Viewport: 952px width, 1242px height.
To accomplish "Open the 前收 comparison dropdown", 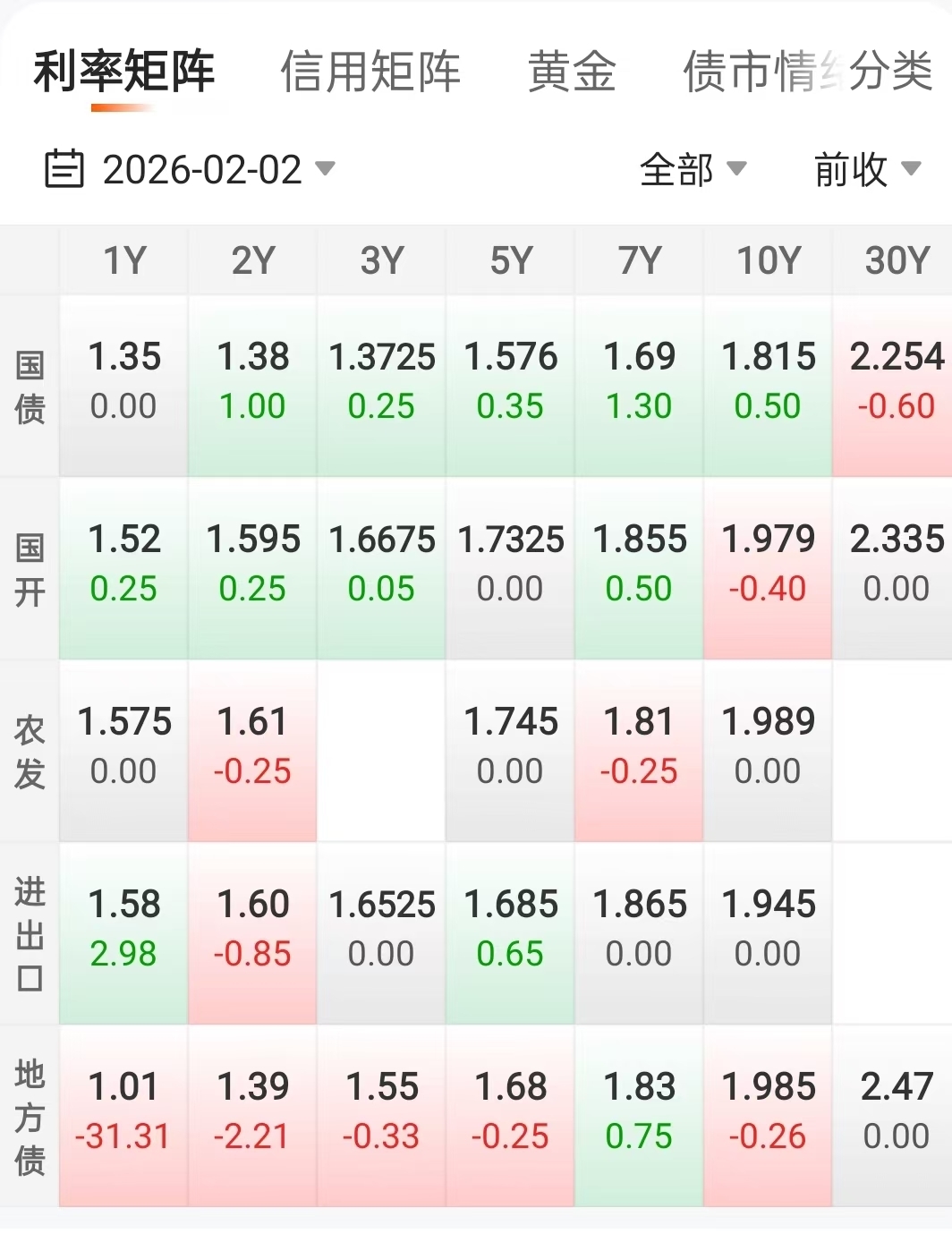I will pyautogui.click(x=866, y=169).
